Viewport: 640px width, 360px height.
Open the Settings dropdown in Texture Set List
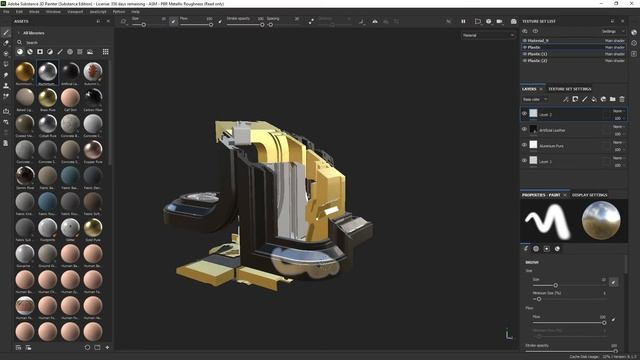pyautogui.click(x=613, y=31)
